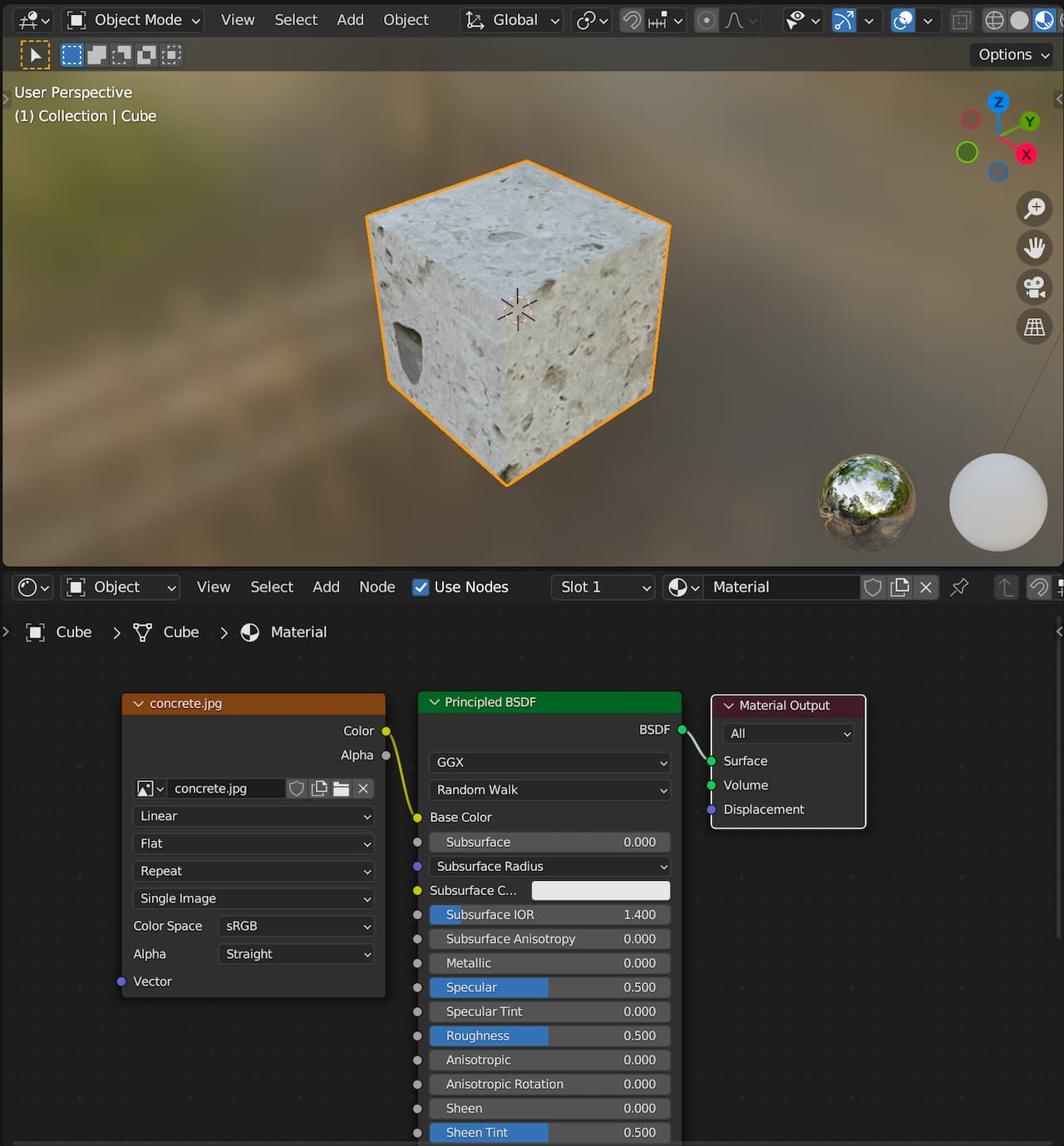Viewport: 1064px width, 1146px height.
Task: Pin the node editor material with pin icon
Action: pyautogui.click(x=959, y=588)
